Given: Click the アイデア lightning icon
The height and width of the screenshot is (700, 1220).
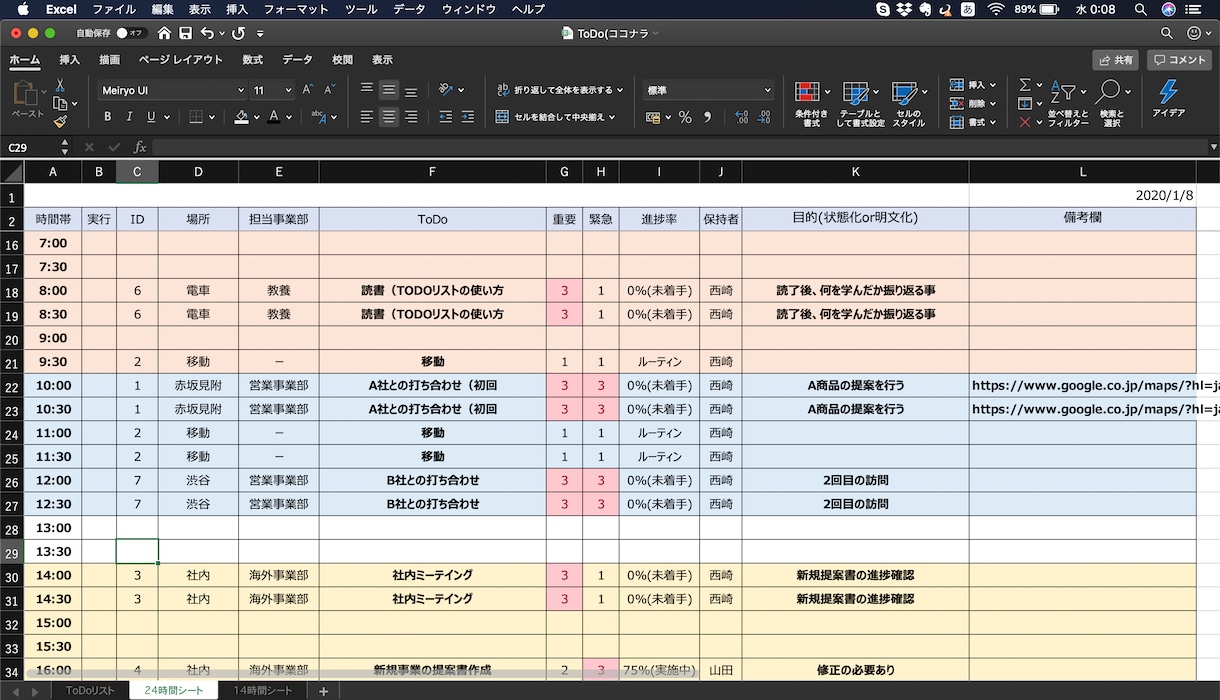Looking at the screenshot, I should click(1168, 100).
